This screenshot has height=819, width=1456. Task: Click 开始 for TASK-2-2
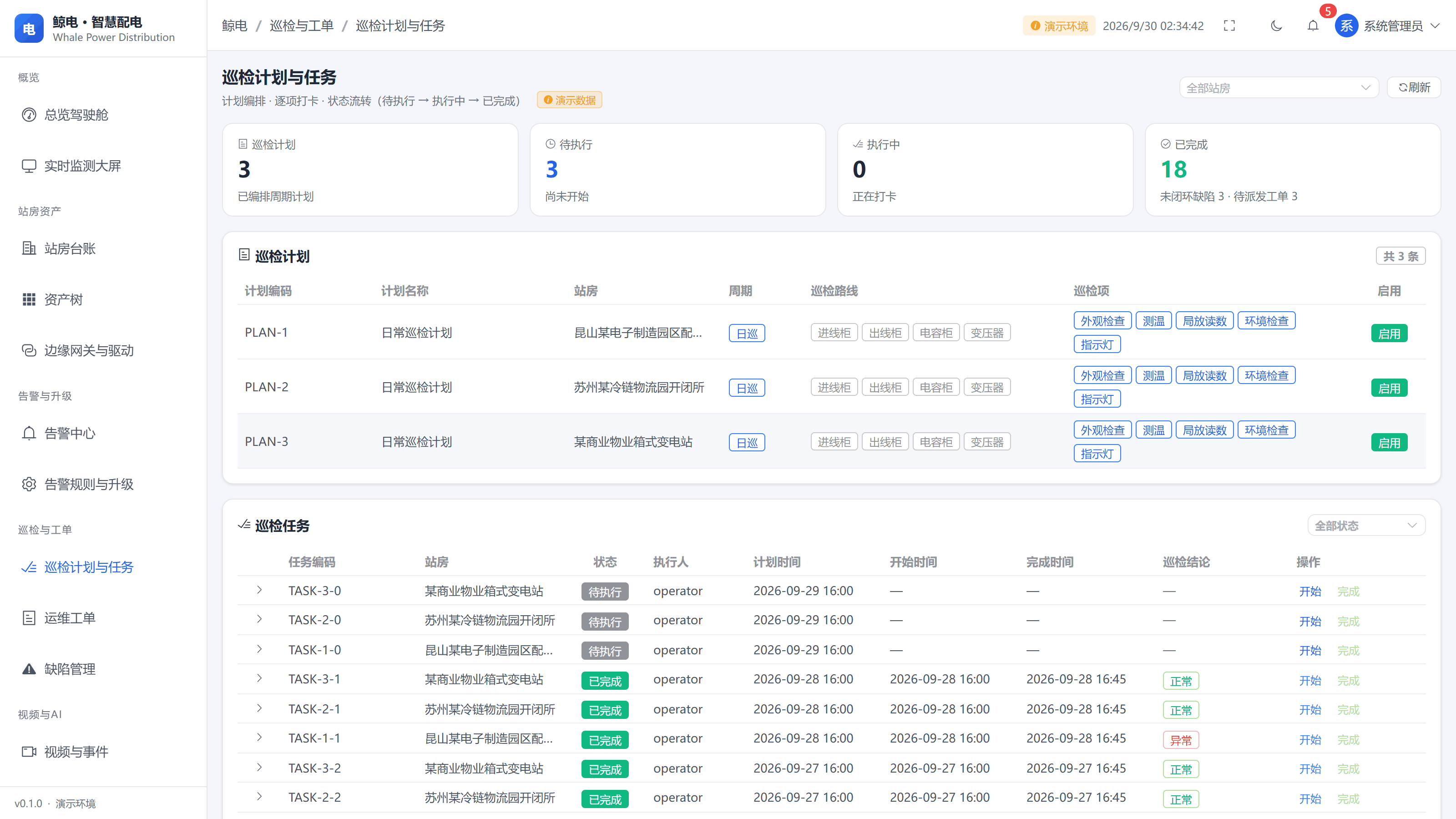[x=1309, y=799]
